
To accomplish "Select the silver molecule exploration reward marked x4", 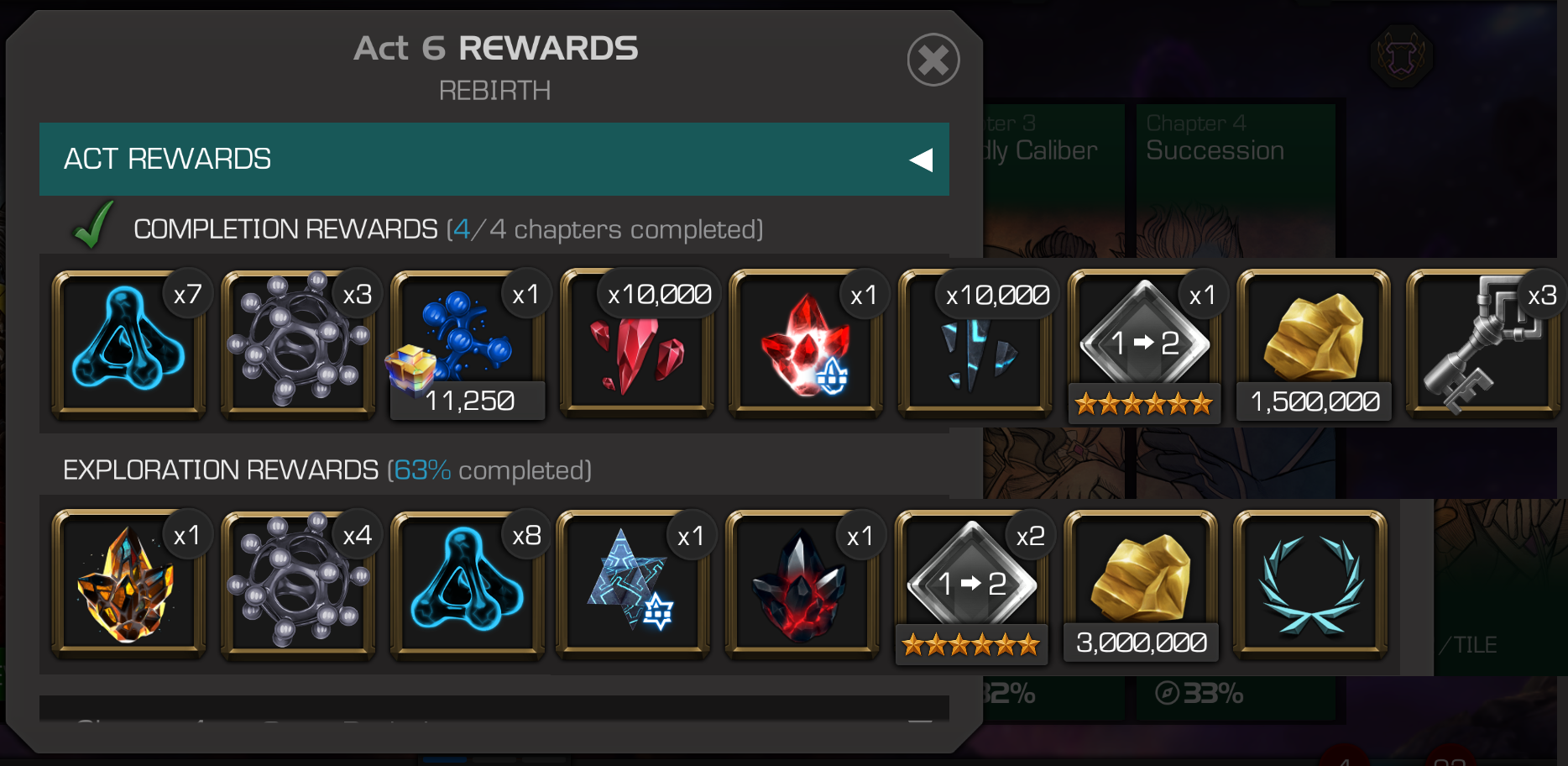I will click(298, 585).
